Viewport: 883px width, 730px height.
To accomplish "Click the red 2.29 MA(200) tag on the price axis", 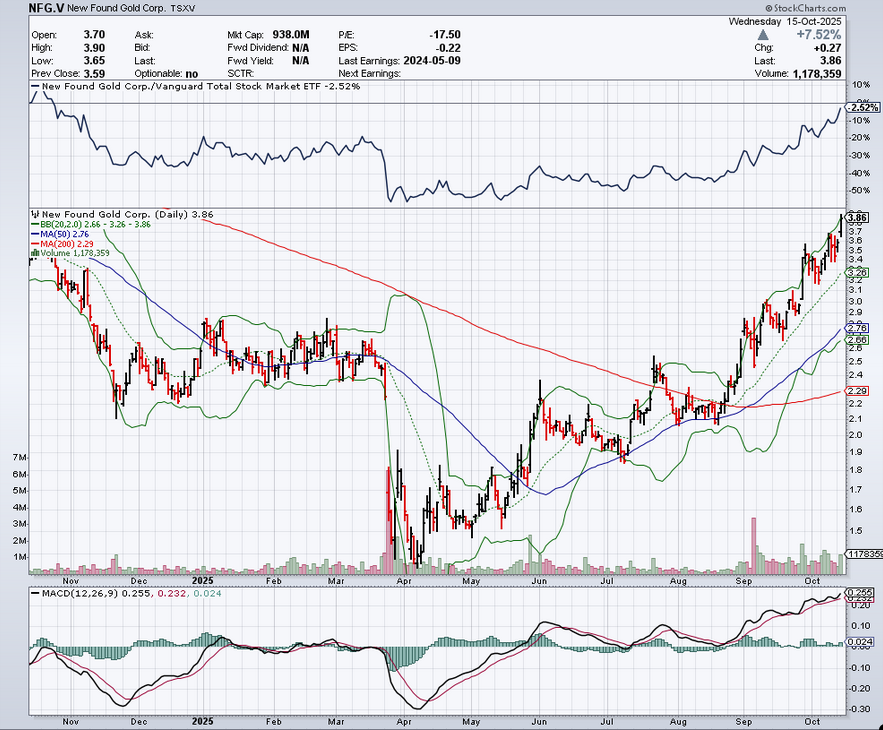I will point(856,390).
